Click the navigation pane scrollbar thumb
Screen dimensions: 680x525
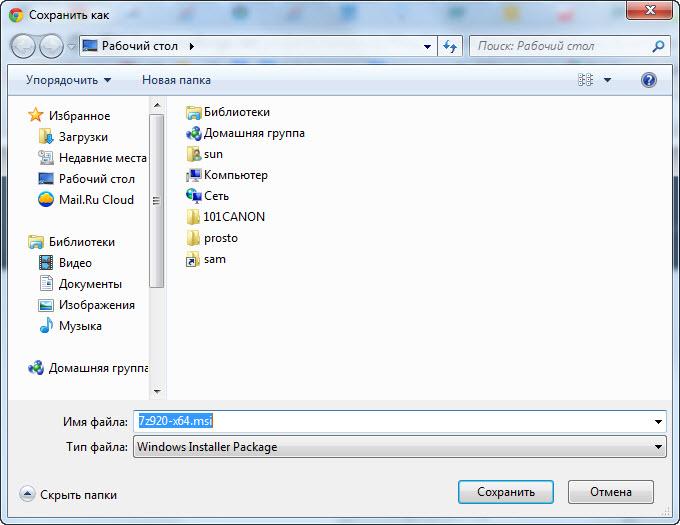tap(157, 201)
